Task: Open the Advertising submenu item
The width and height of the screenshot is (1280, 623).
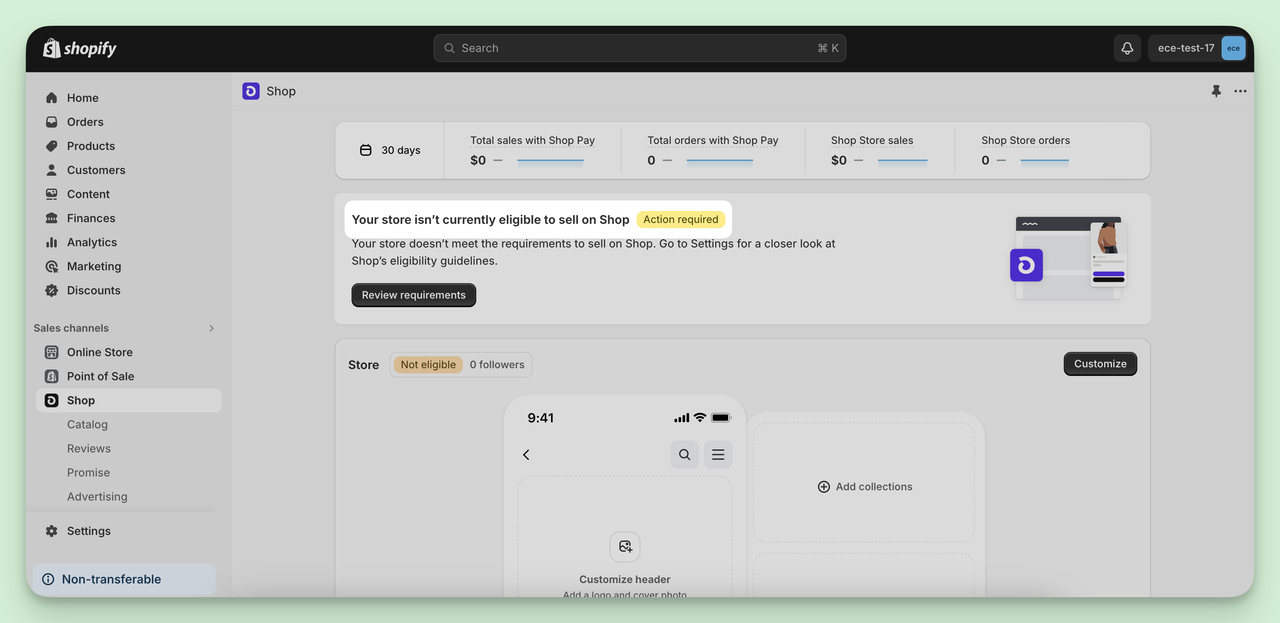Action: 97,496
